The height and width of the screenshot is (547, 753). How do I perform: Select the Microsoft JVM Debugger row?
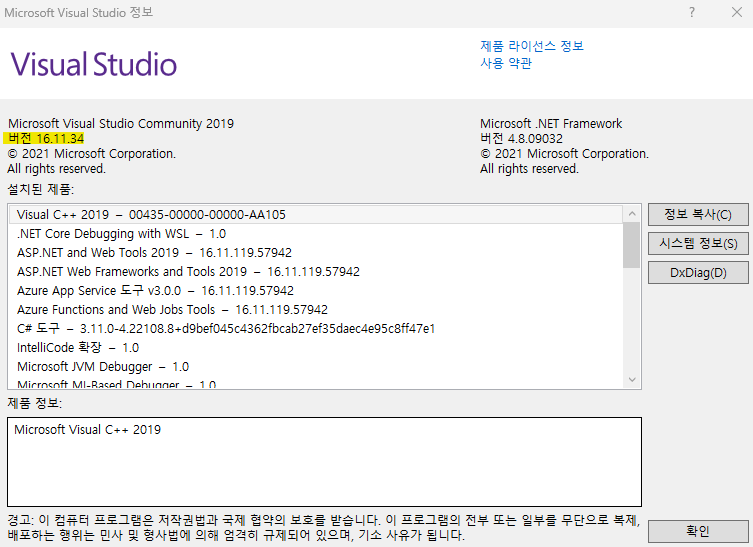click(316, 366)
